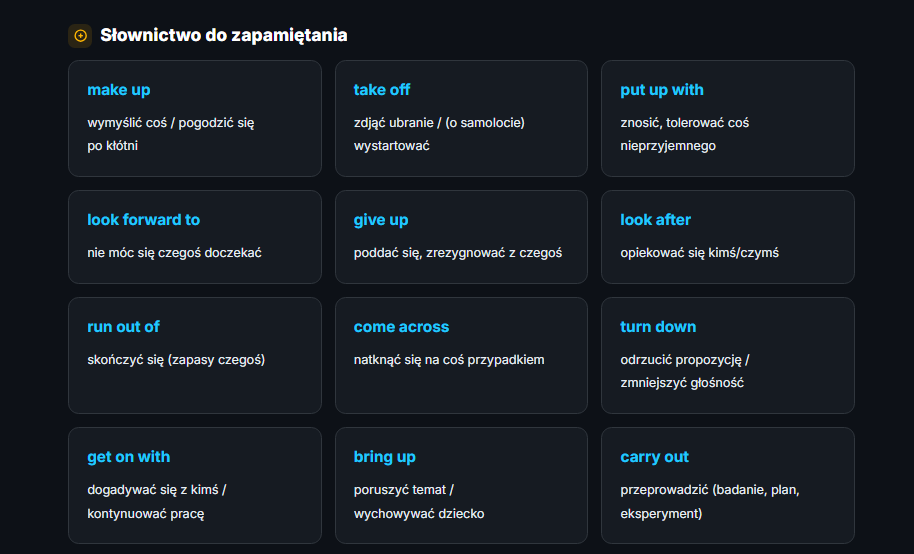The height and width of the screenshot is (554, 914).
Task: Click definition 'nie móc się czegoś doczekać'
Action: [174, 253]
